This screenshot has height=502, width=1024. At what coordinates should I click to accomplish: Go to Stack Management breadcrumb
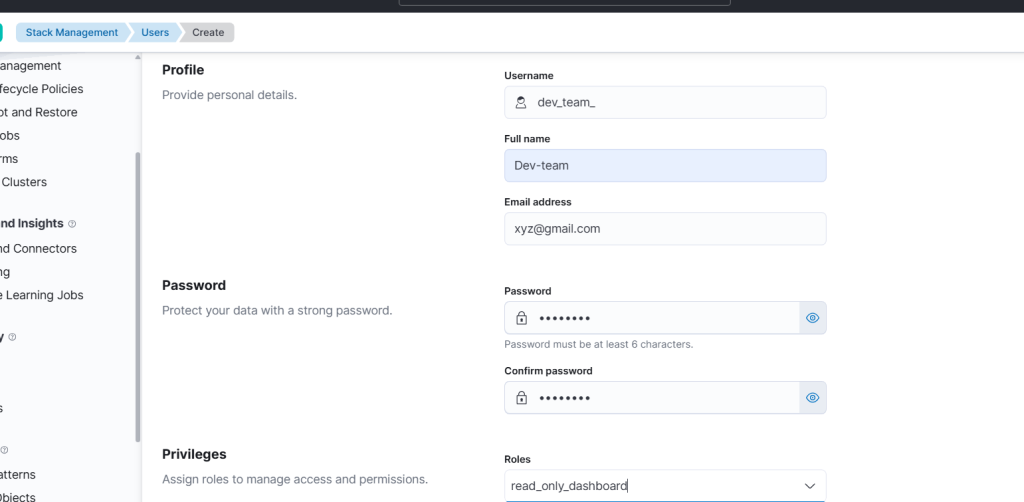(72, 32)
